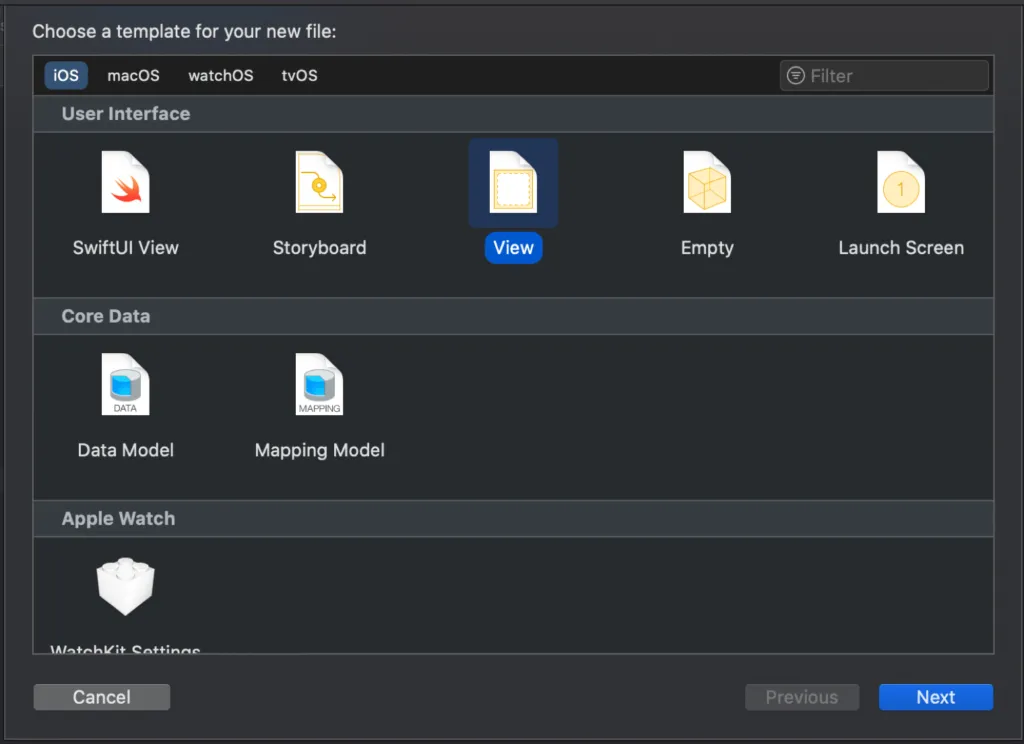This screenshot has height=744, width=1024.
Task: Choose the Storyboard template icon
Action: tap(319, 181)
